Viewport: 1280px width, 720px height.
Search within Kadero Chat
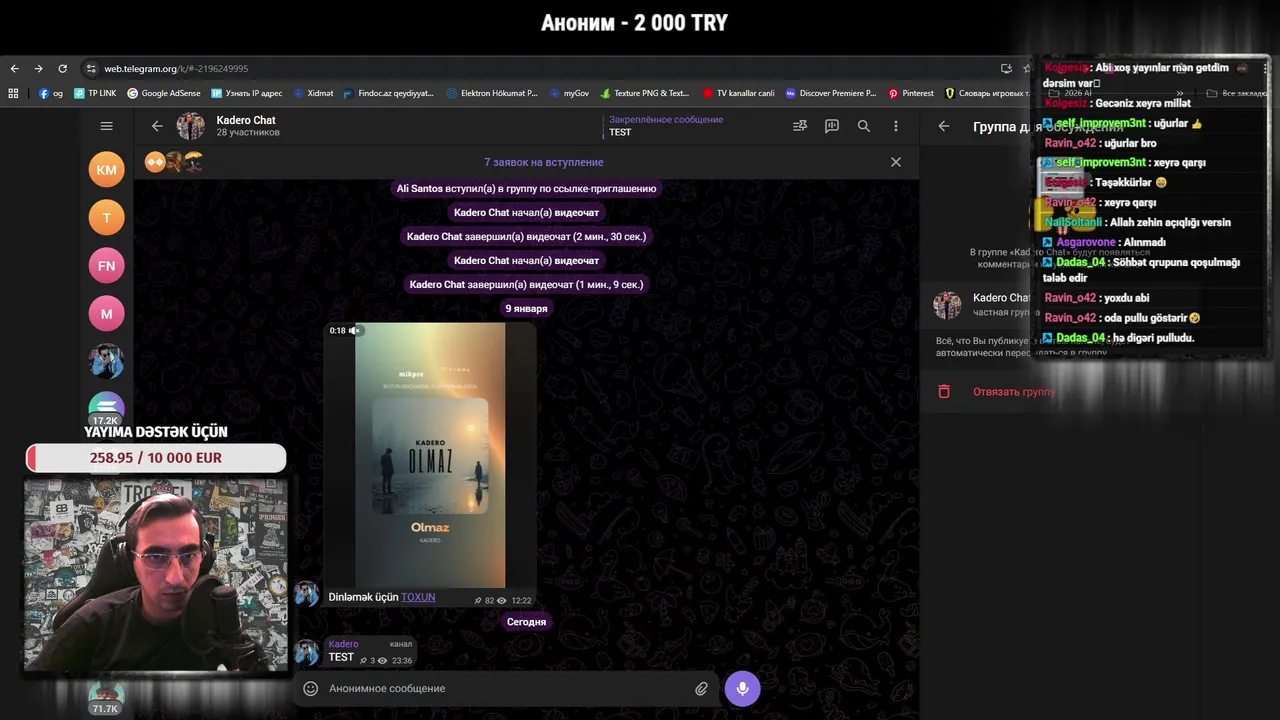coord(864,126)
